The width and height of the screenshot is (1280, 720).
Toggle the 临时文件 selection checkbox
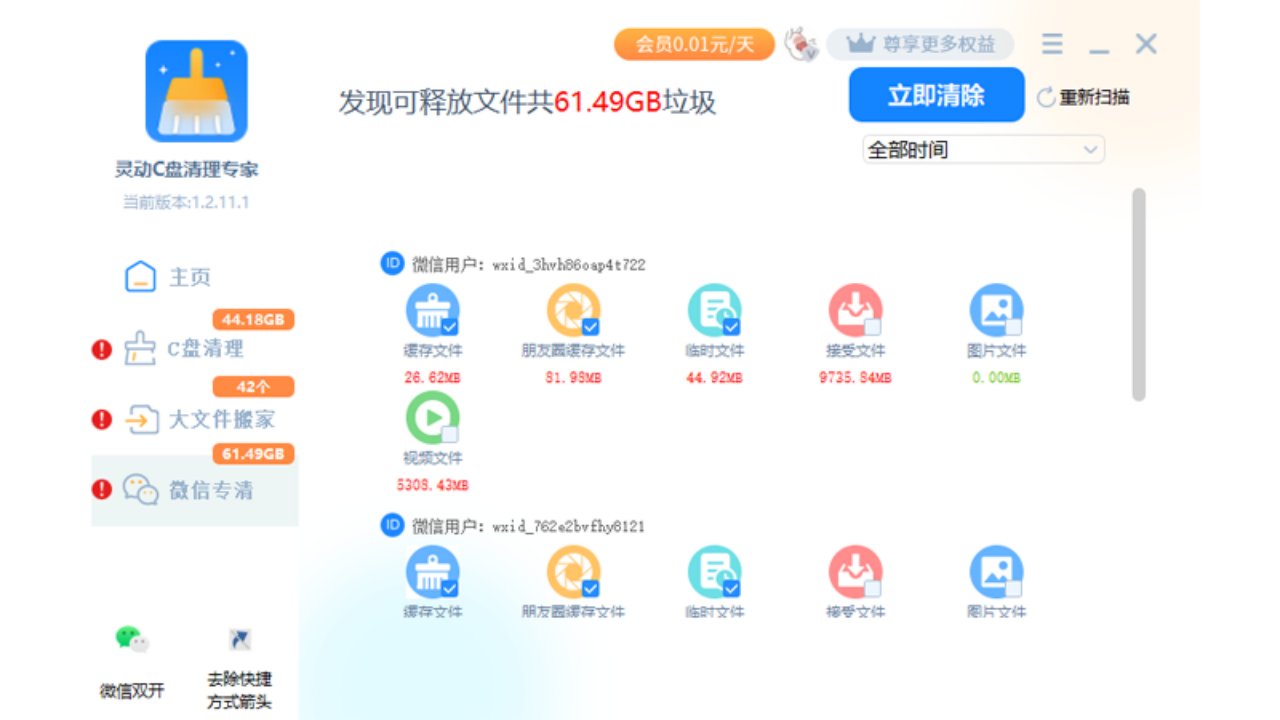pyautogui.click(x=731, y=325)
